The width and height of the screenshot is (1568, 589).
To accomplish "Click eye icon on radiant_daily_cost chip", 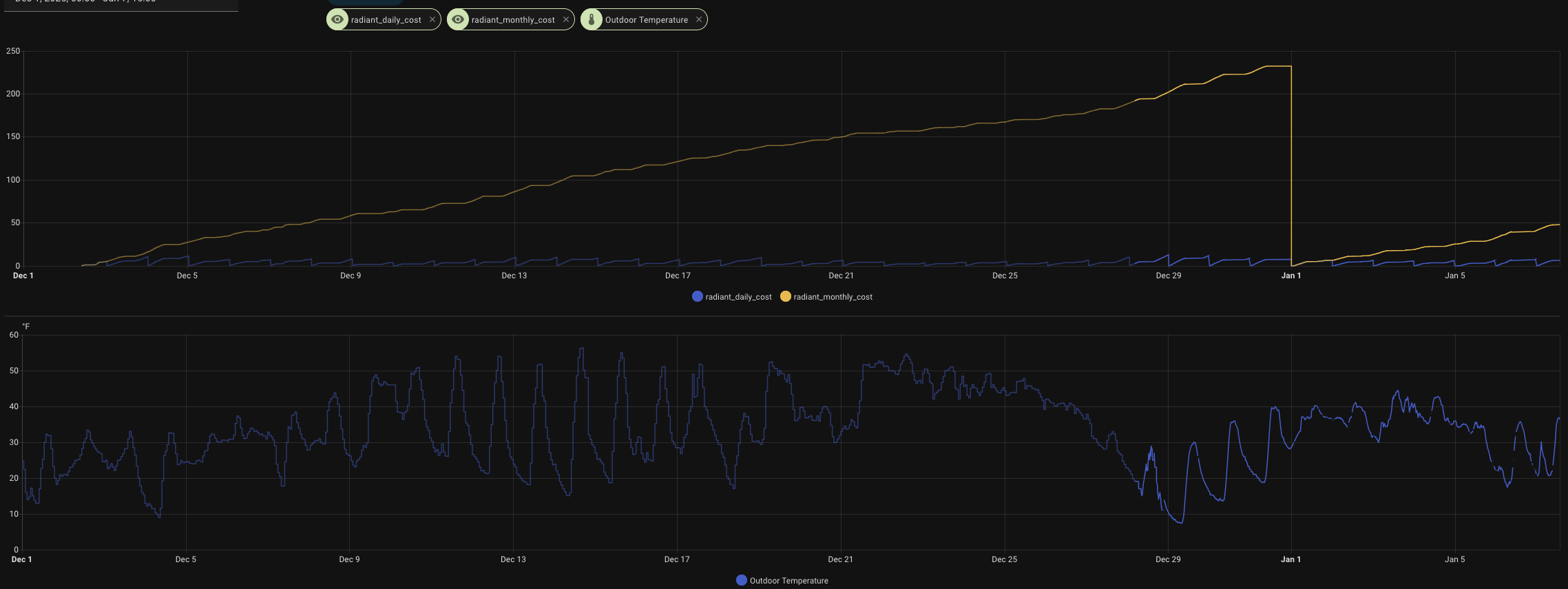I will click(337, 19).
